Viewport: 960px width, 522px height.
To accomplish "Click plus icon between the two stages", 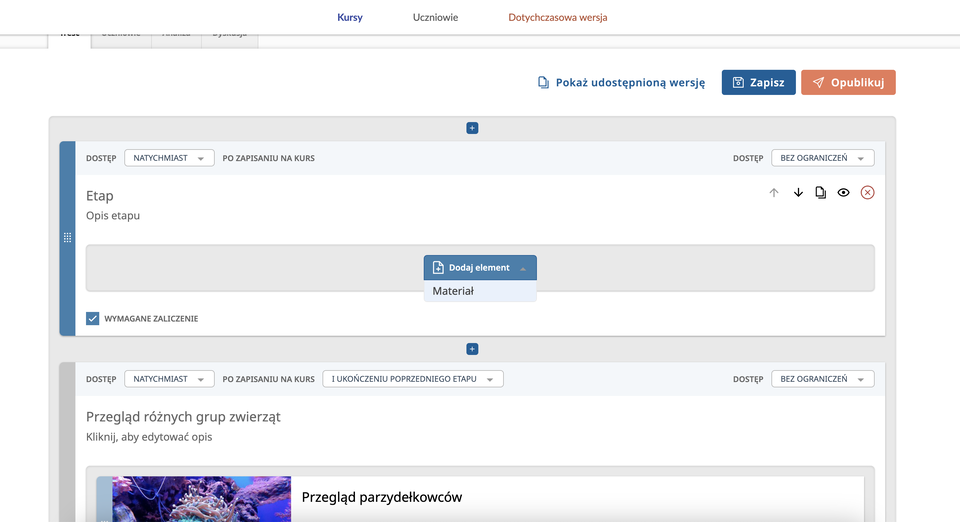I will click(x=472, y=349).
